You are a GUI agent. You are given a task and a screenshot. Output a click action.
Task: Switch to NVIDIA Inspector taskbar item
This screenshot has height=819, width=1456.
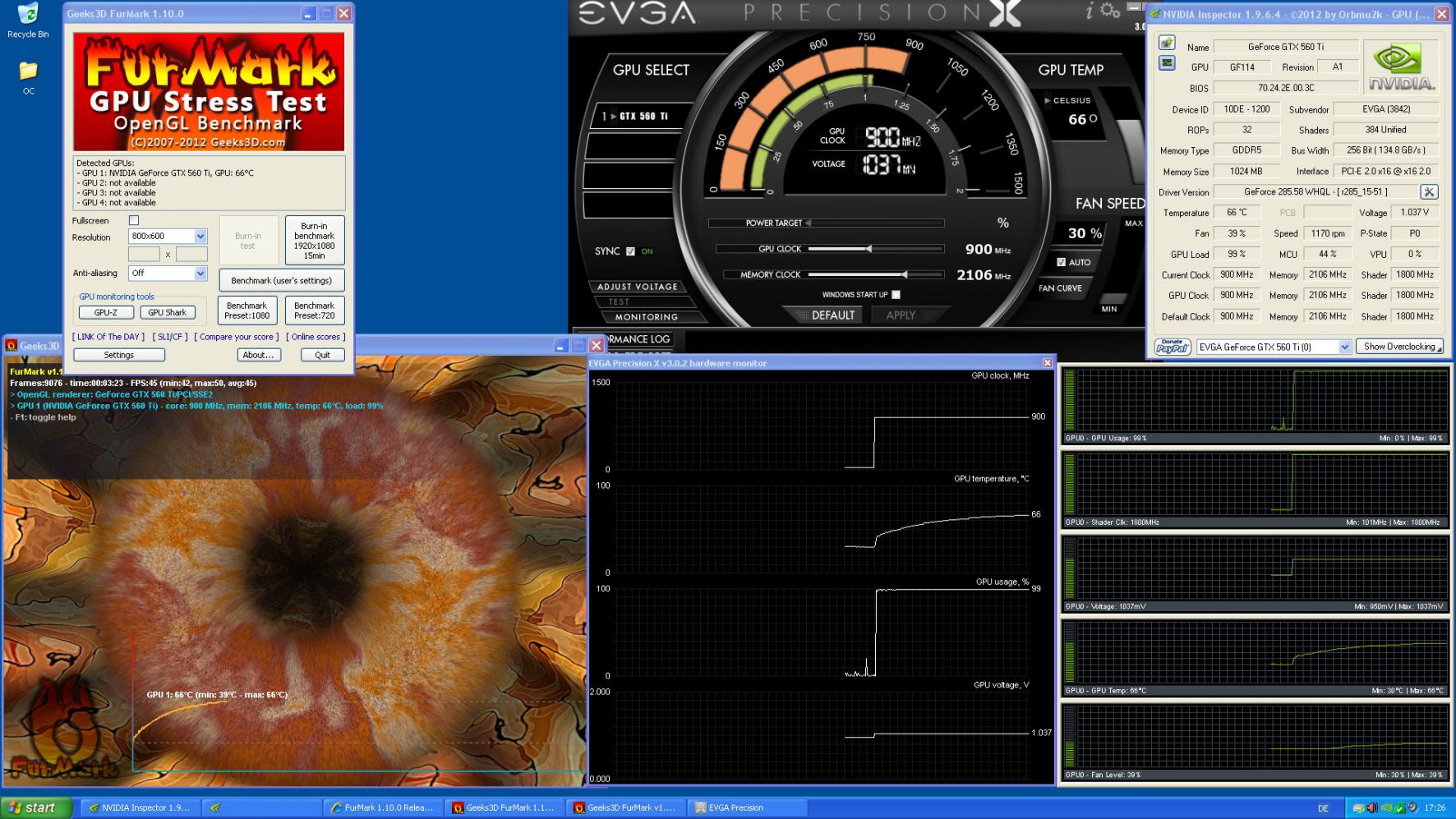[x=140, y=807]
